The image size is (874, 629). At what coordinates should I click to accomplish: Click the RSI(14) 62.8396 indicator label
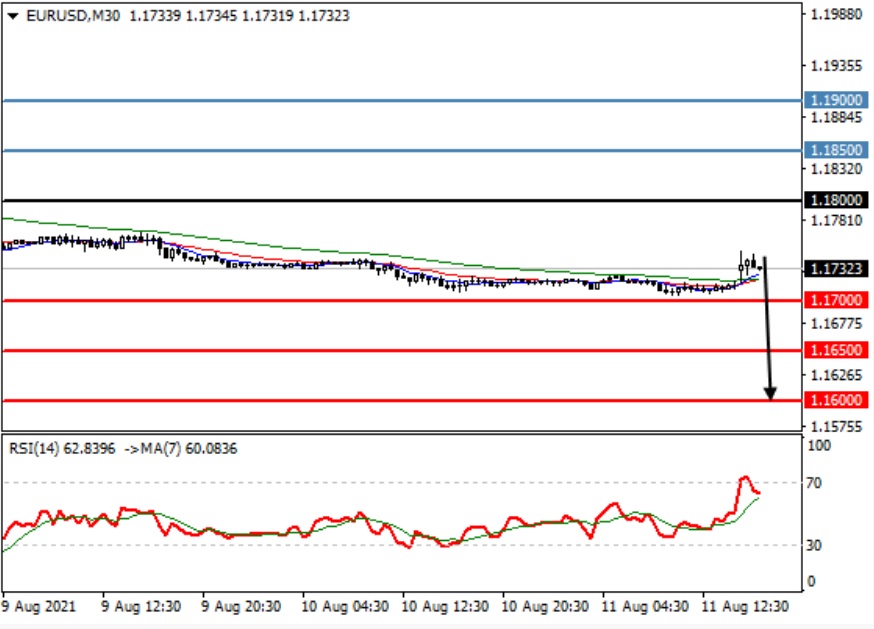62,448
